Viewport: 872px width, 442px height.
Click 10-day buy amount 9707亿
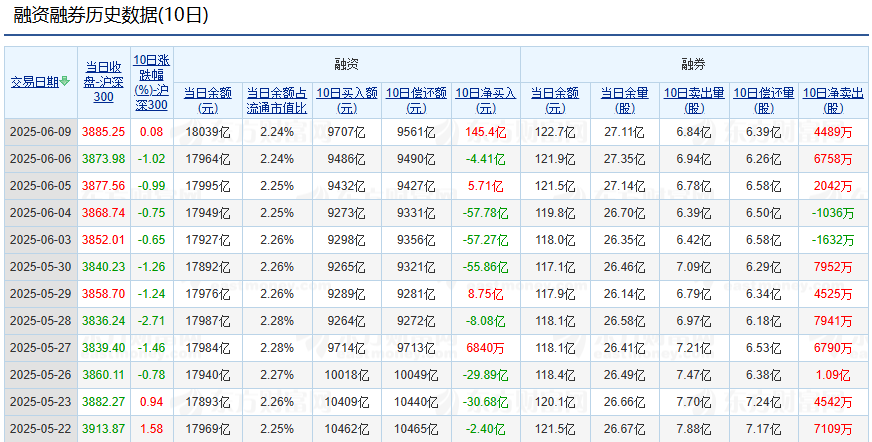pos(347,132)
